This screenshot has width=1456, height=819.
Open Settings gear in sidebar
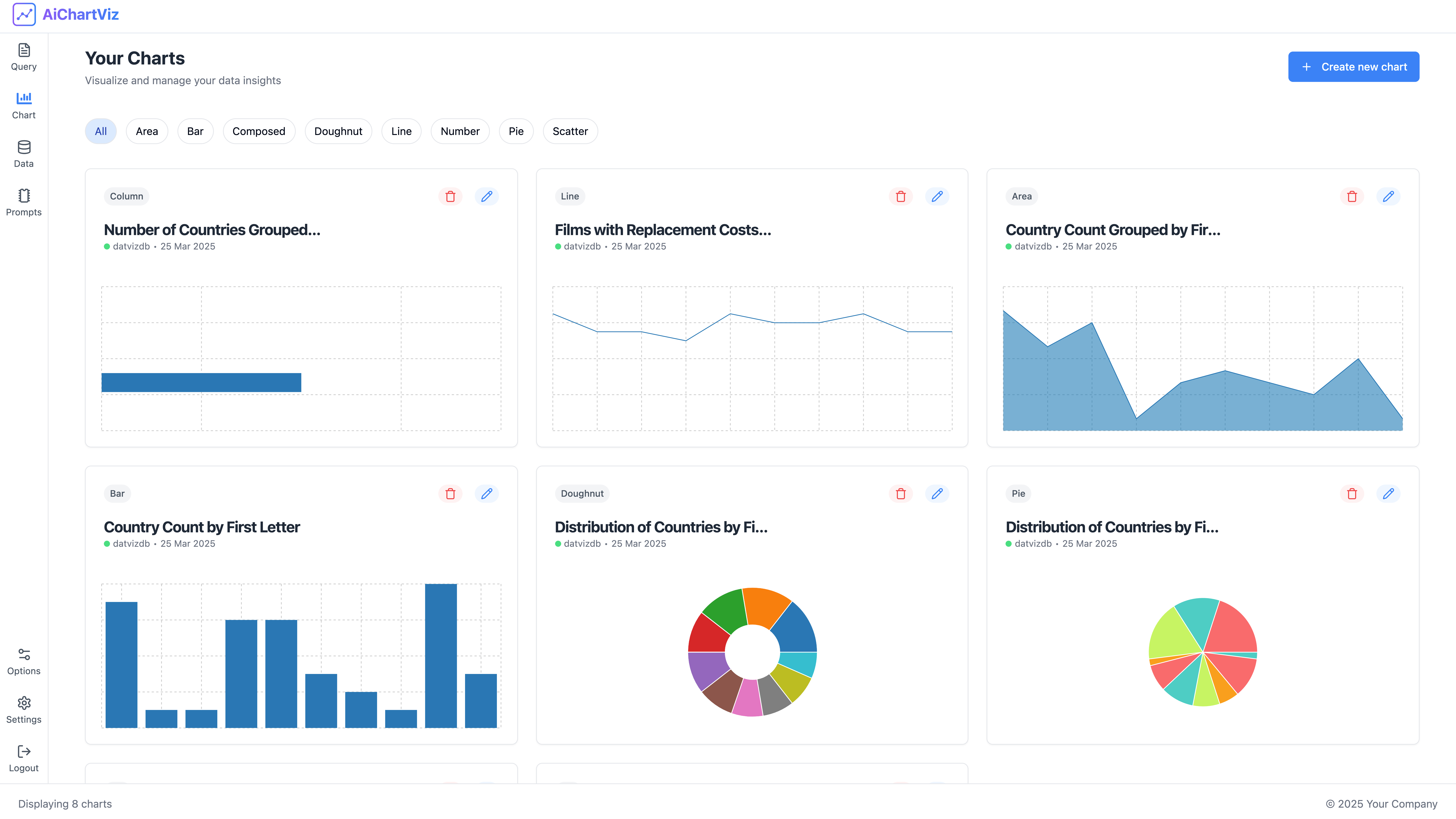(24, 710)
